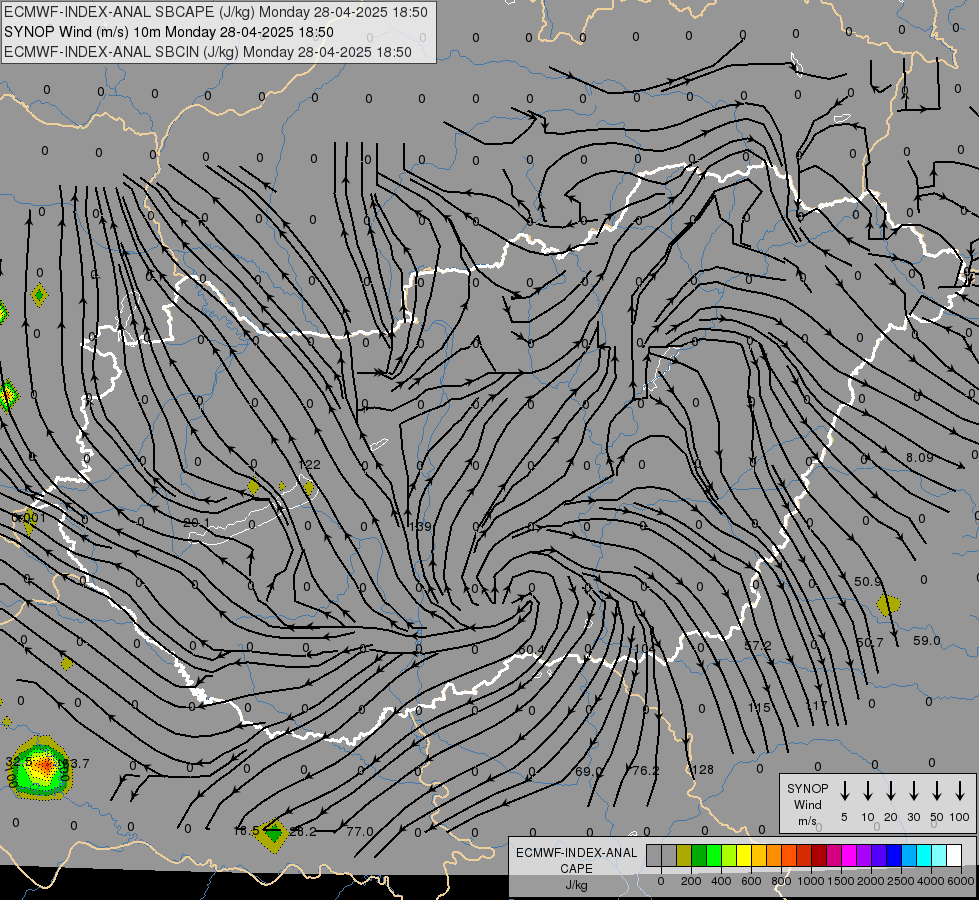Image resolution: width=979 pixels, height=900 pixels.
Task: Click the 69.0 value near the bottom
Action: [x=589, y=771]
